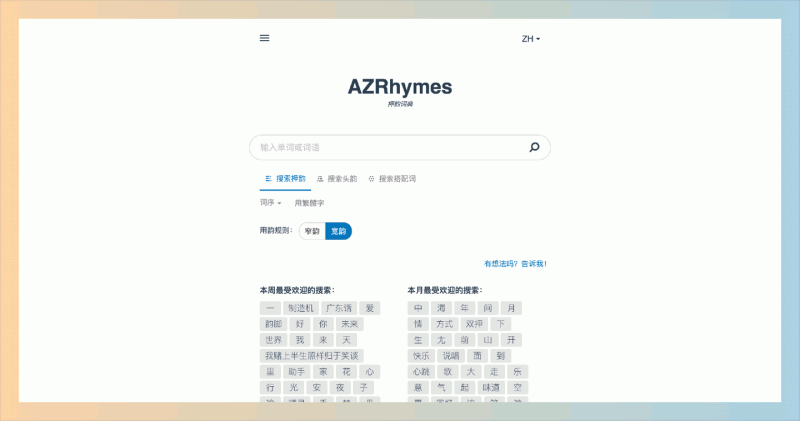Click the 到 search tag
800x421 pixels.
point(501,356)
